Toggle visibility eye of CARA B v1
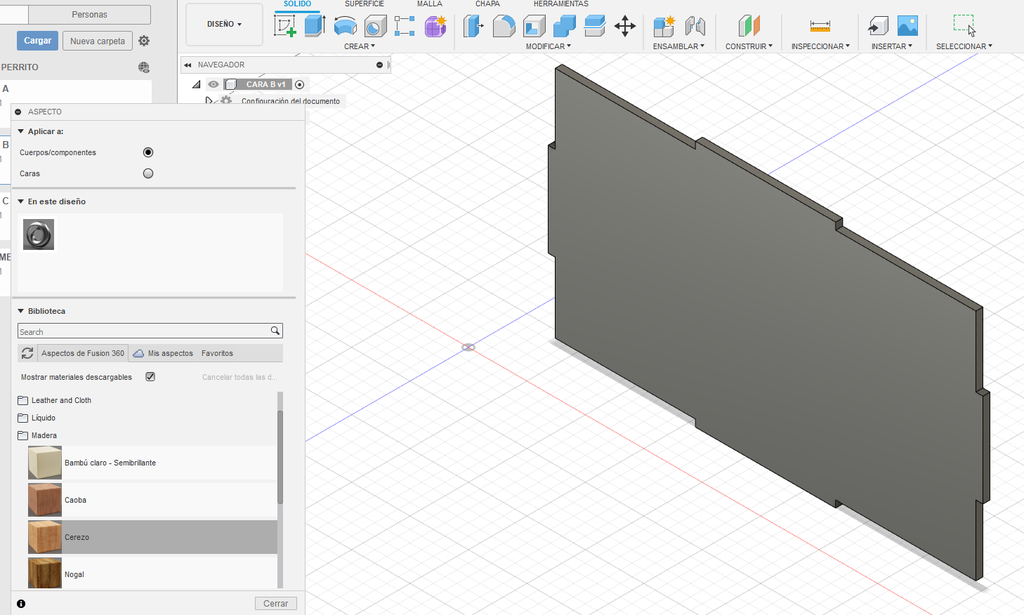 tap(213, 84)
